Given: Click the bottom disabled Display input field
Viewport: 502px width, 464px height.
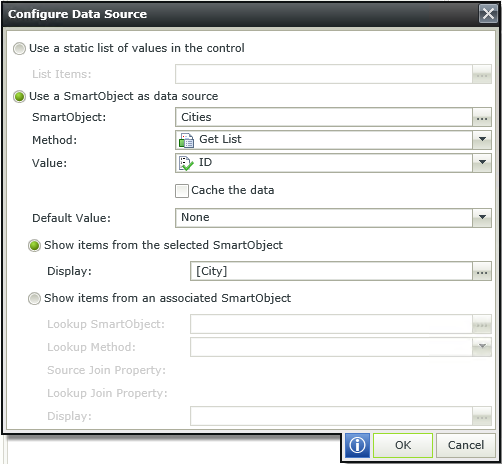Looking at the screenshot, I should click(331, 416).
